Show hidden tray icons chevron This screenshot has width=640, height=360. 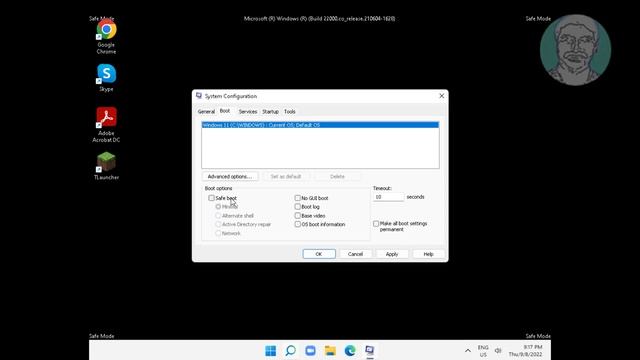(x=468, y=351)
